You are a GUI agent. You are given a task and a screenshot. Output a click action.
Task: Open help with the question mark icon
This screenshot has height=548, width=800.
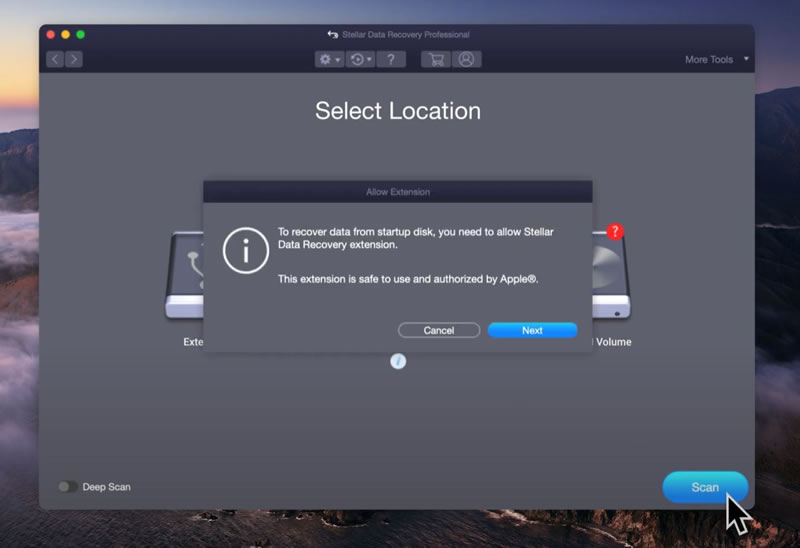(x=391, y=59)
